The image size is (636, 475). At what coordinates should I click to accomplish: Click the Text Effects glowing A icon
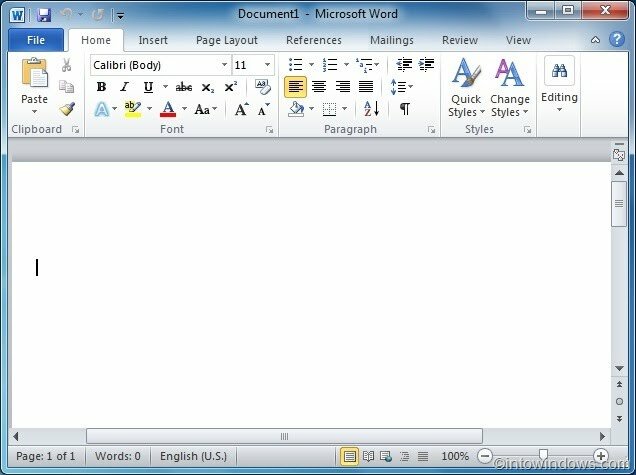point(102,110)
